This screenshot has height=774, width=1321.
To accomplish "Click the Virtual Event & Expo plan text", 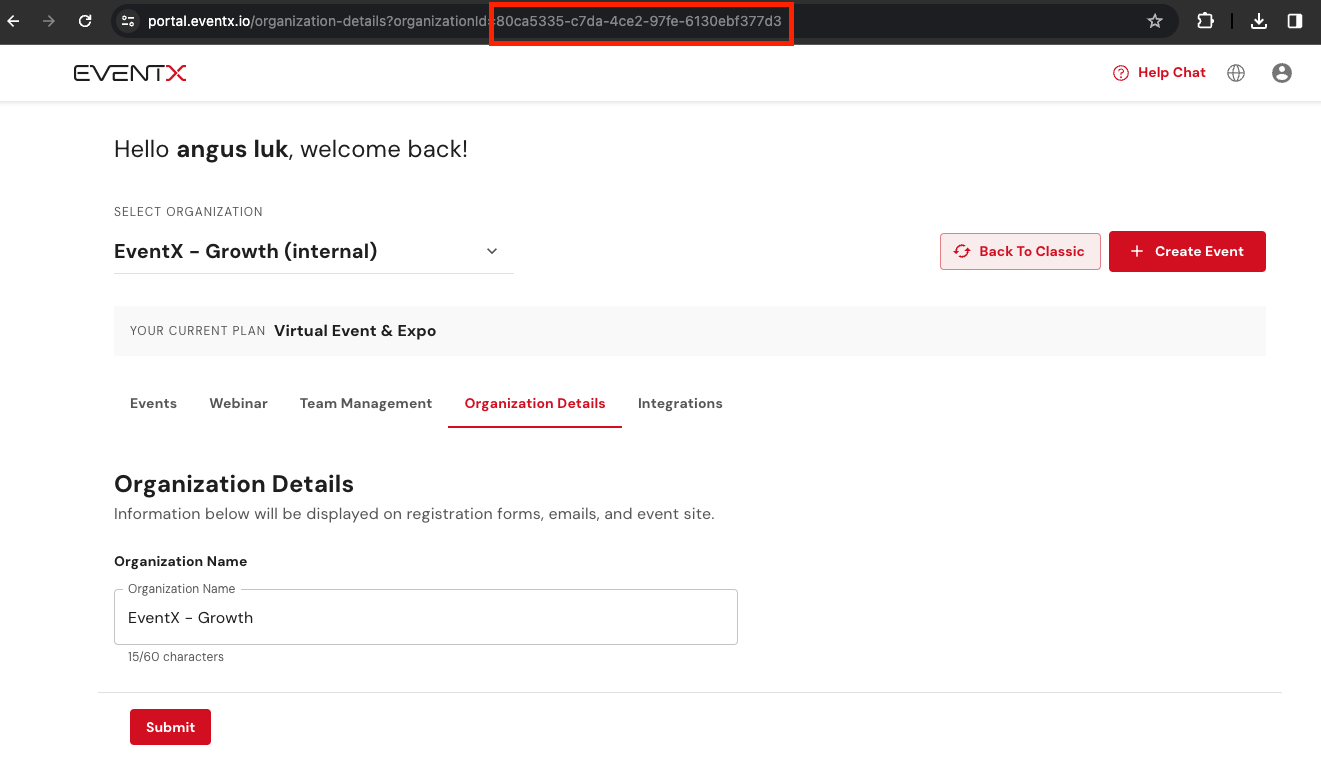I will 355,331.
